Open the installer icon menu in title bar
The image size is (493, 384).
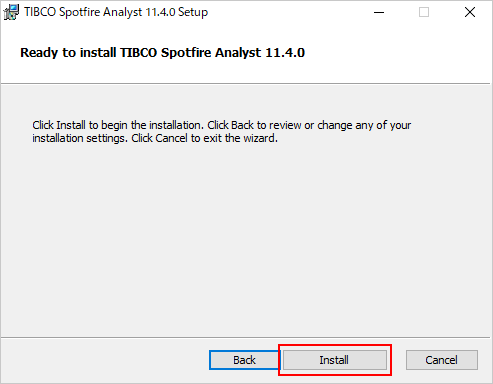pyautogui.click(x=11, y=12)
